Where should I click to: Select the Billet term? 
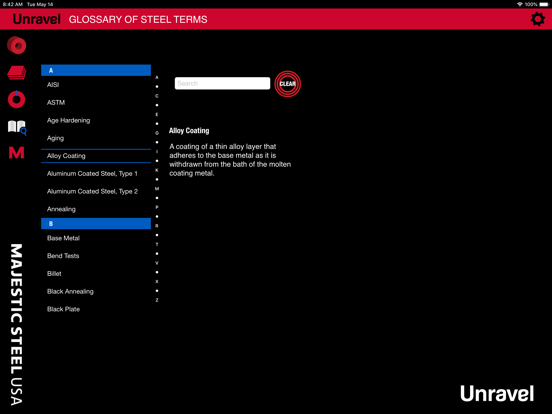click(96, 274)
